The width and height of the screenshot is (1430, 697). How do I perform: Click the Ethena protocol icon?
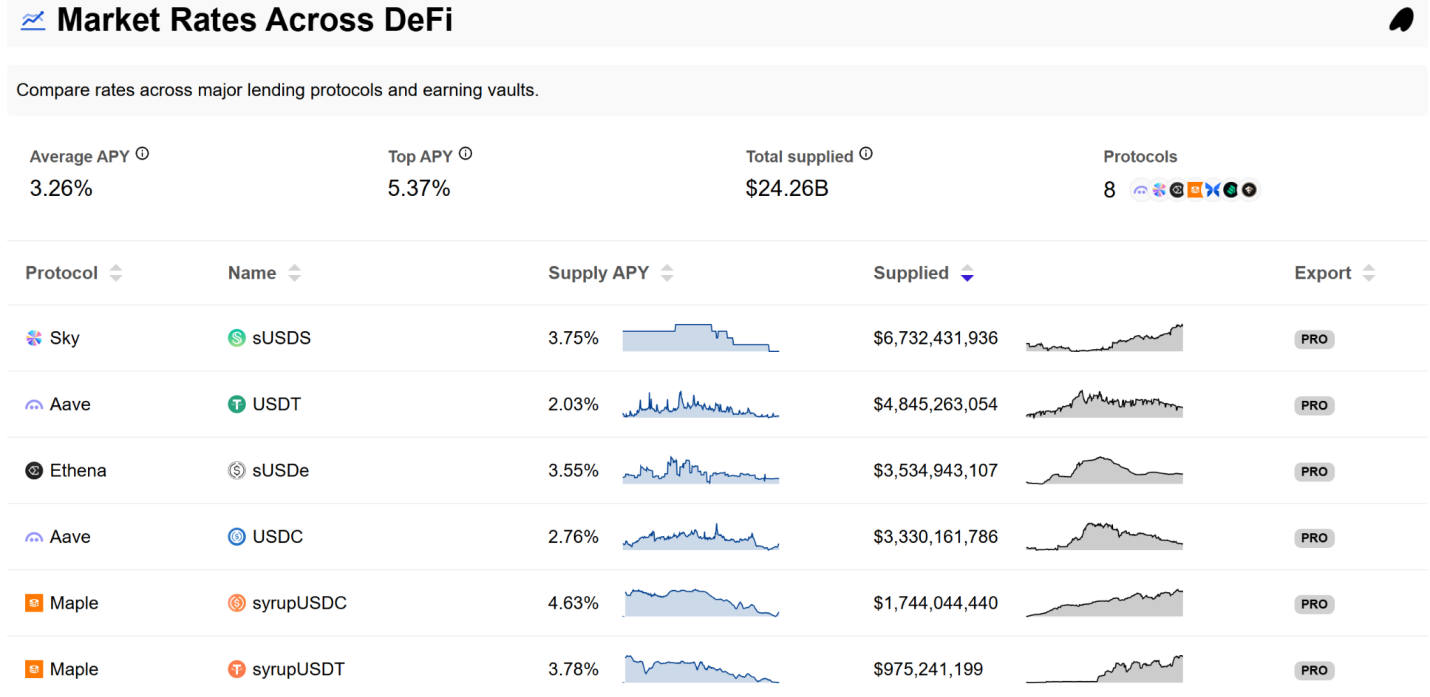point(34,471)
